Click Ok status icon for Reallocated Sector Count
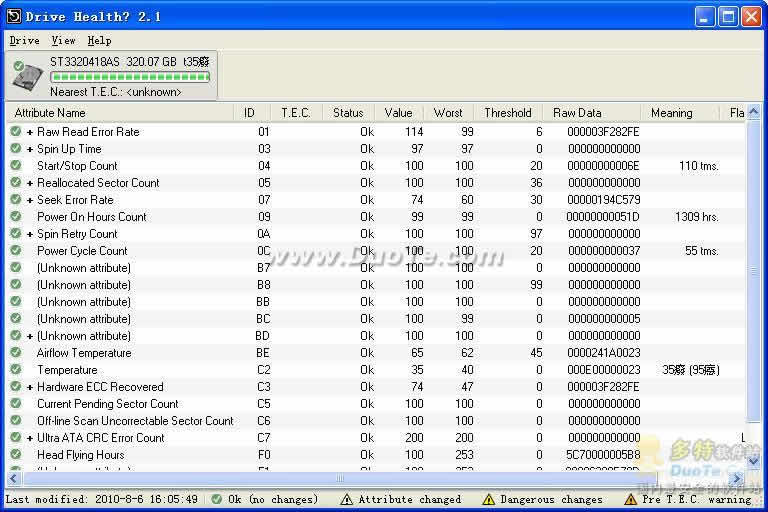Viewport: 768px width, 512px height. [x=16, y=182]
